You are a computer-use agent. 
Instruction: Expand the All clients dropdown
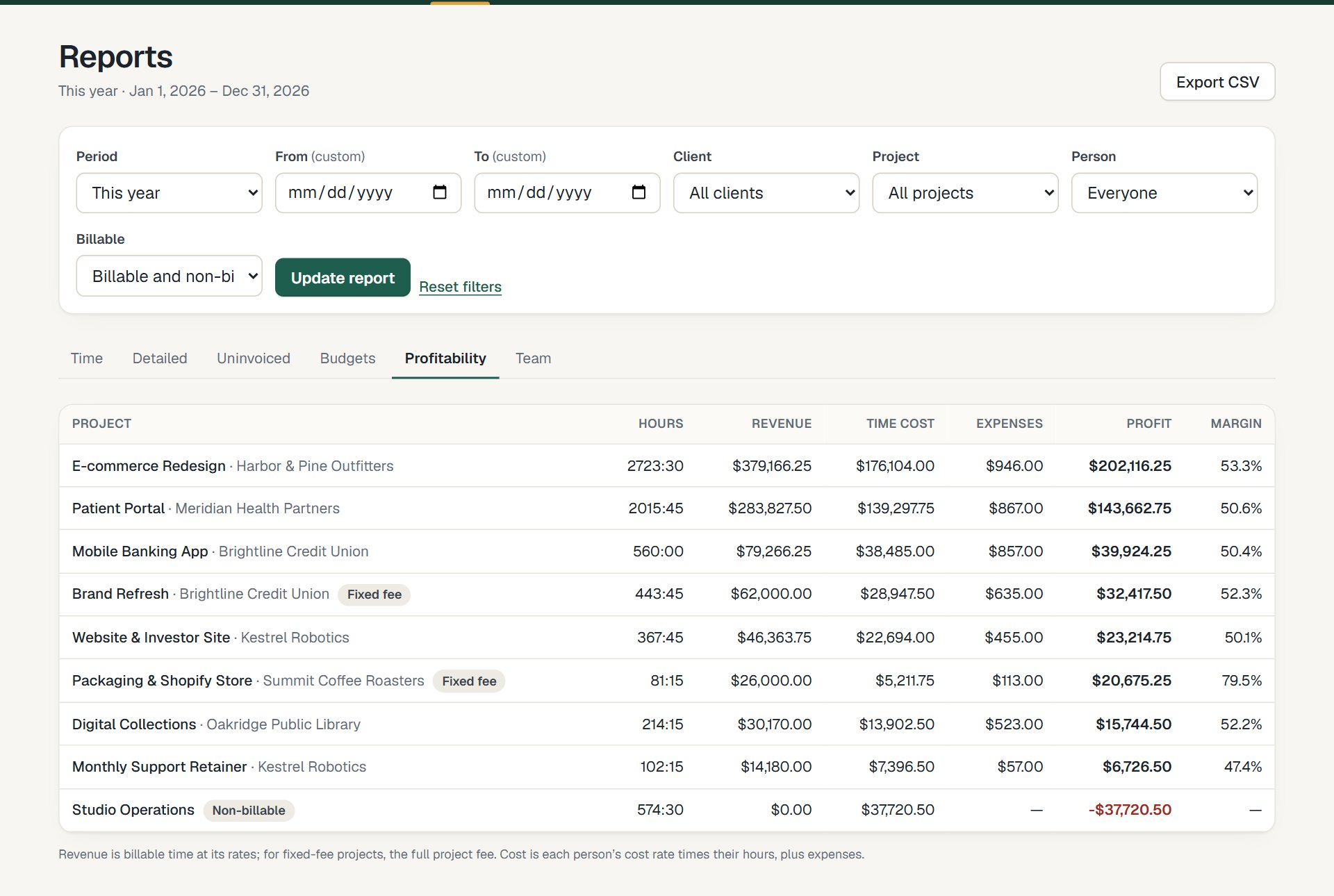[x=766, y=193]
